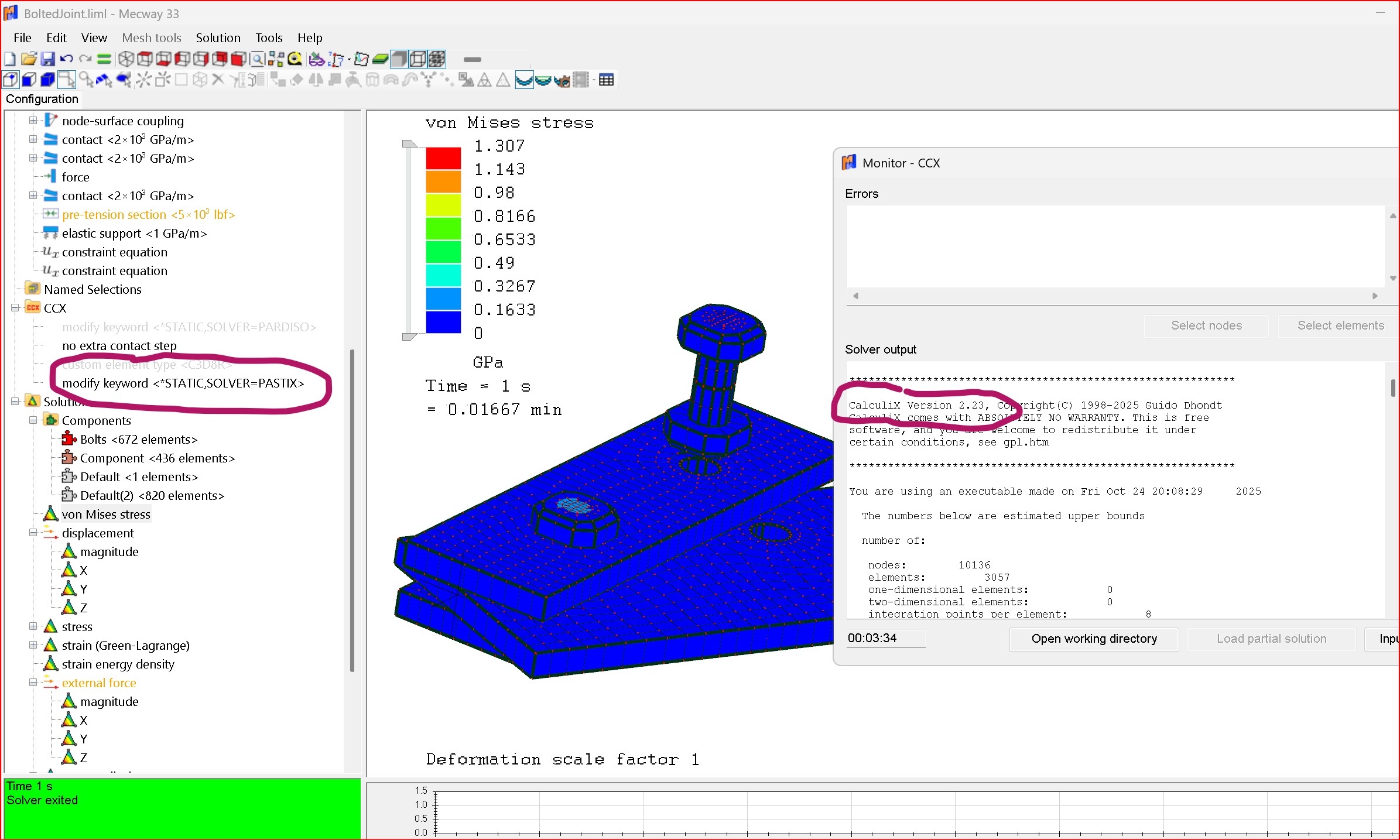
Task: Click the Save file toolbar icon
Action: pyautogui.click(x=48, y=59)
